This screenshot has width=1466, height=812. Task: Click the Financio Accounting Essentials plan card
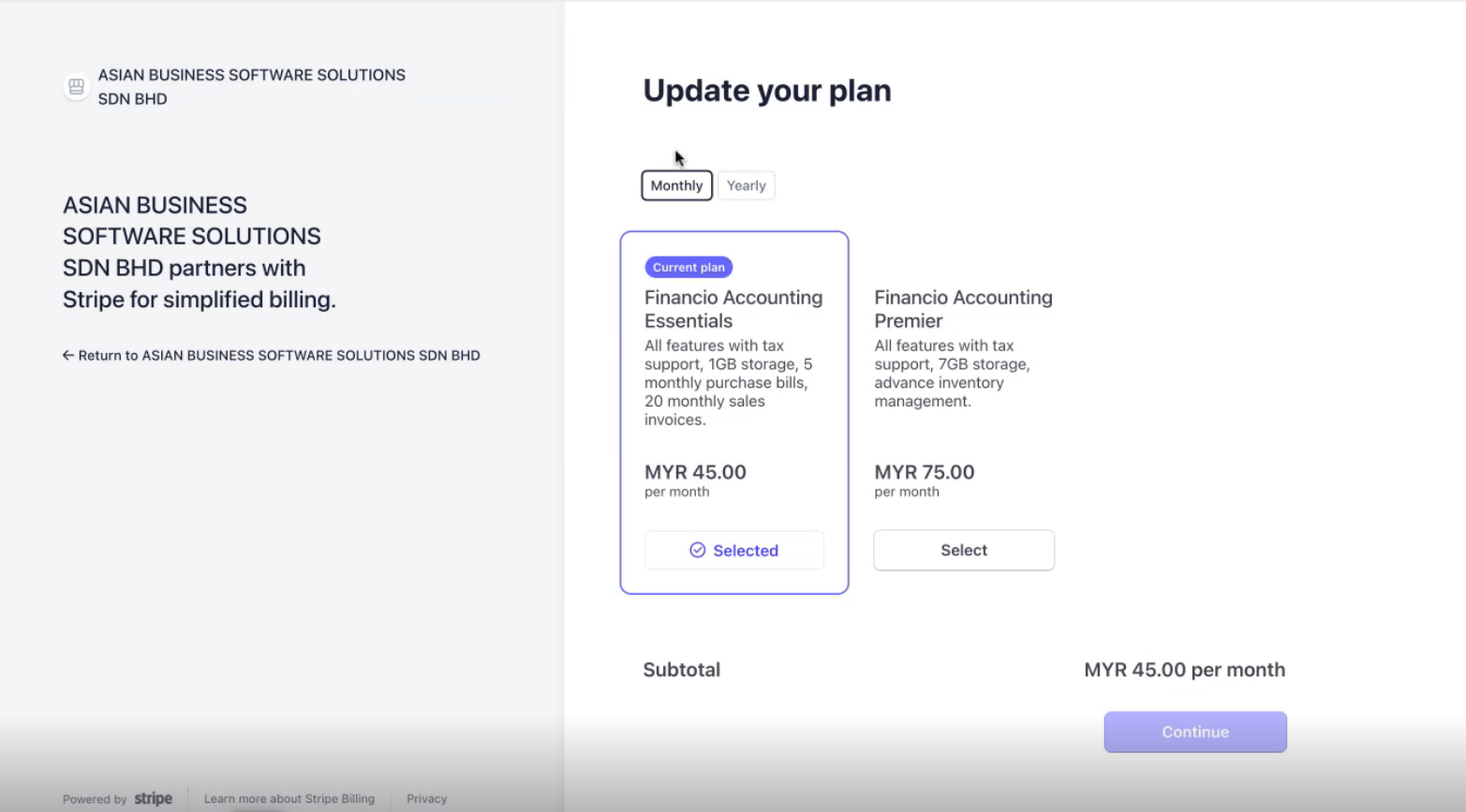(x=734, y=412)
